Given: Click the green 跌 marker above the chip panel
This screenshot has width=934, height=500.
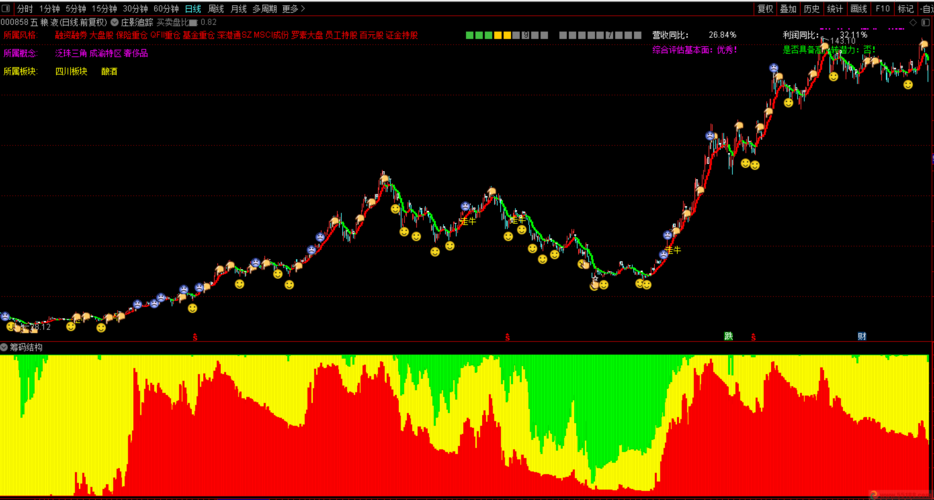Looking at the screenshot, I should click(729, 336).
